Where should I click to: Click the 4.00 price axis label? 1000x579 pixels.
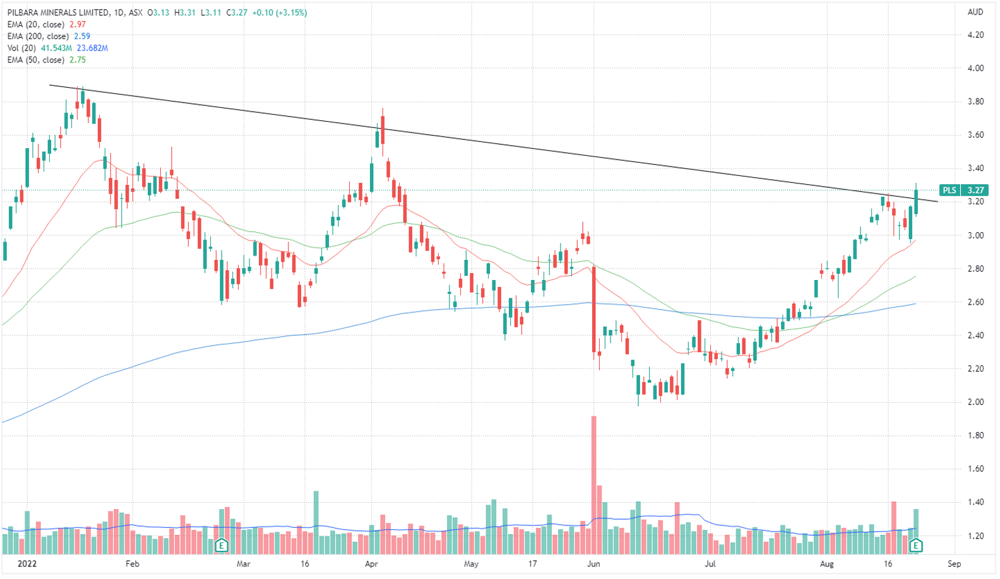point(974,68)
